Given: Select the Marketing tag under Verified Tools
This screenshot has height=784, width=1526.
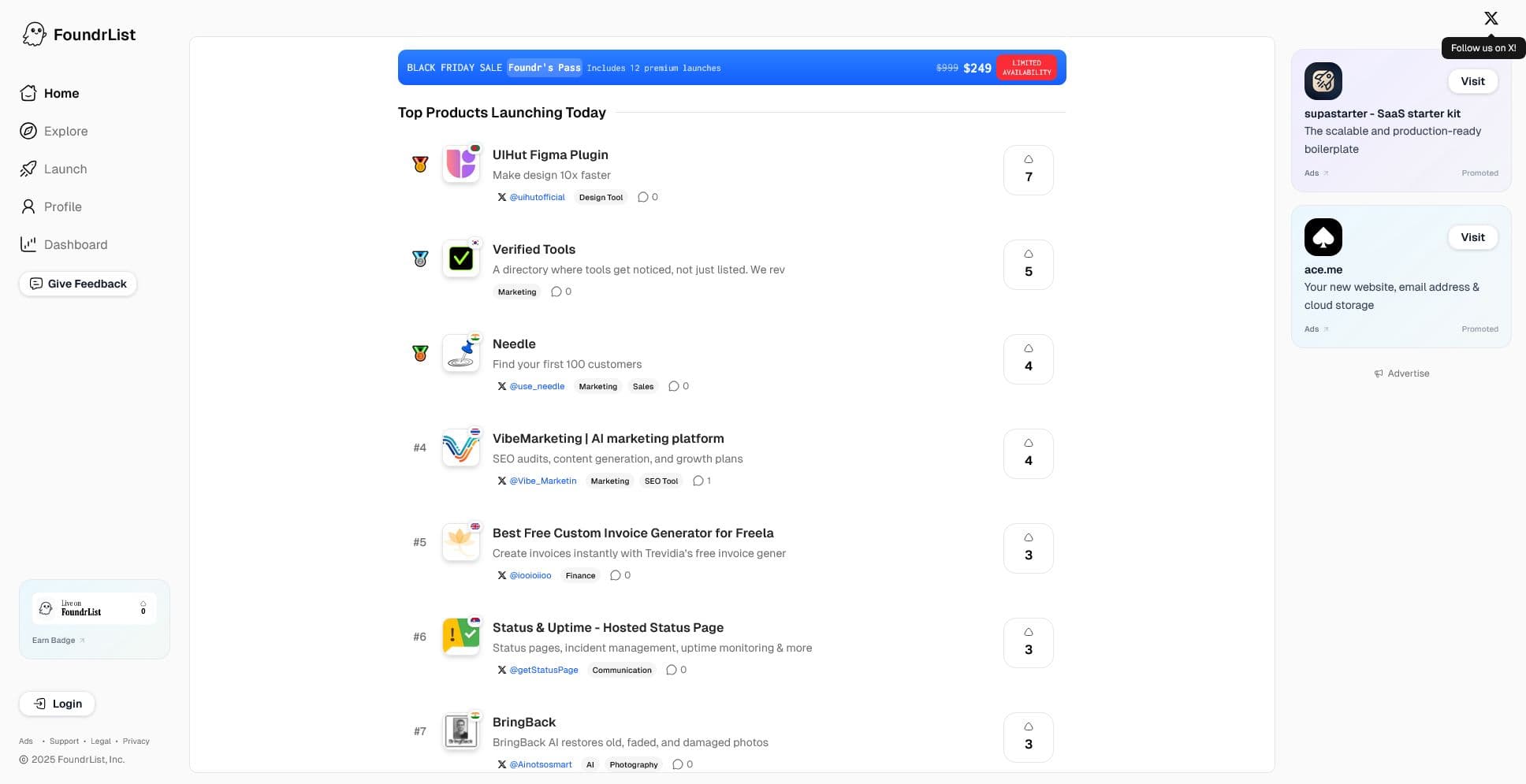Looking at the screenshot, I should click(516, 292).
